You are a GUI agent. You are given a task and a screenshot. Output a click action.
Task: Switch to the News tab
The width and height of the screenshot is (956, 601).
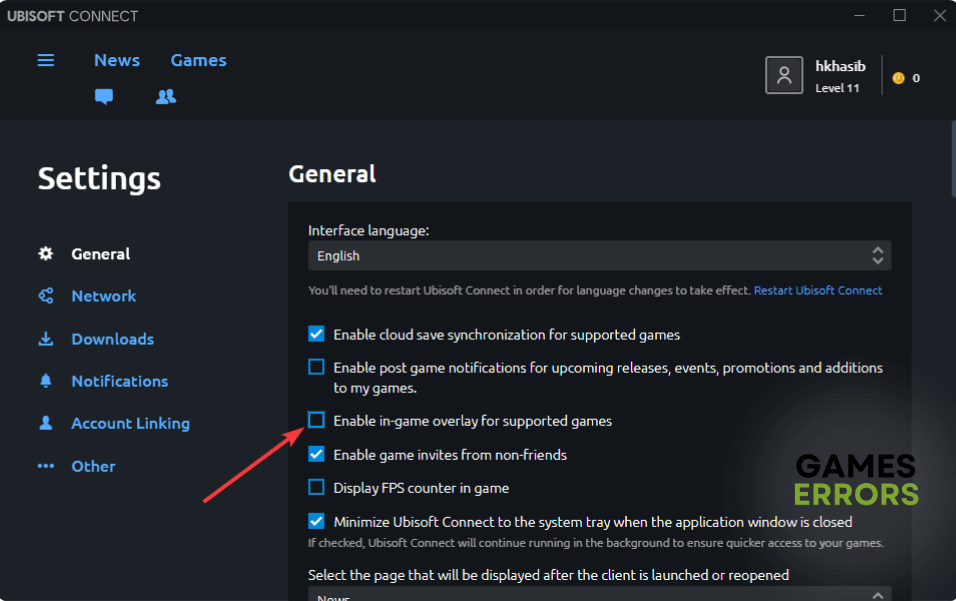(117, 60)
